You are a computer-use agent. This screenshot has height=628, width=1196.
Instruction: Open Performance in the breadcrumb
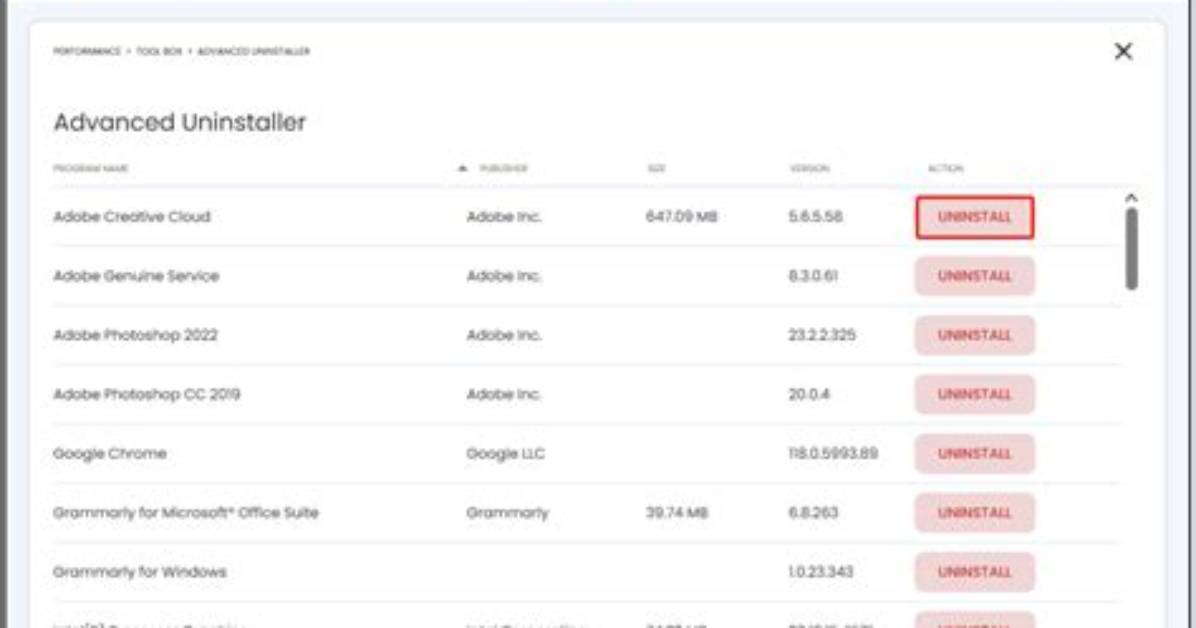click(x=86, y=51)
